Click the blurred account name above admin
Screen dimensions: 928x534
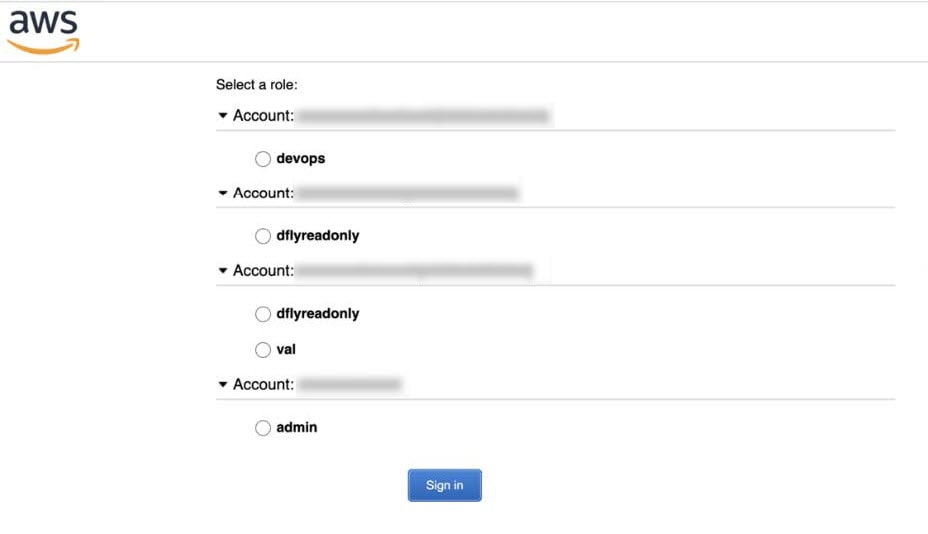pos(349,385)
